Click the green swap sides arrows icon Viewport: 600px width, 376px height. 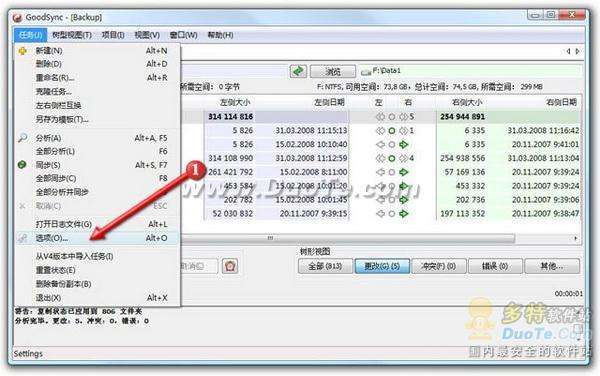(x=298, y=71)
